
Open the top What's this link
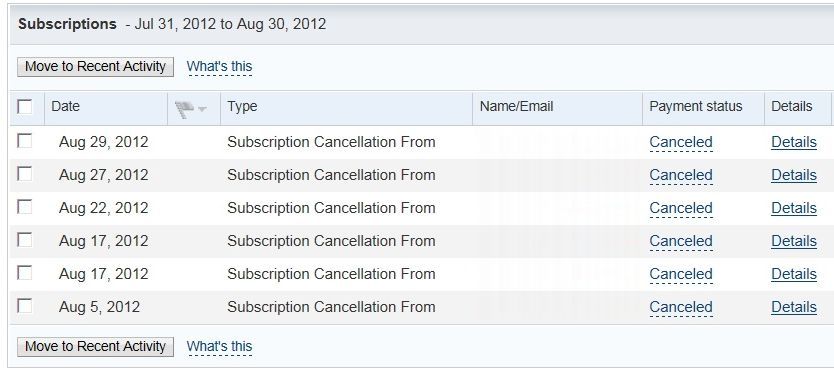click(x=219, y=66)
